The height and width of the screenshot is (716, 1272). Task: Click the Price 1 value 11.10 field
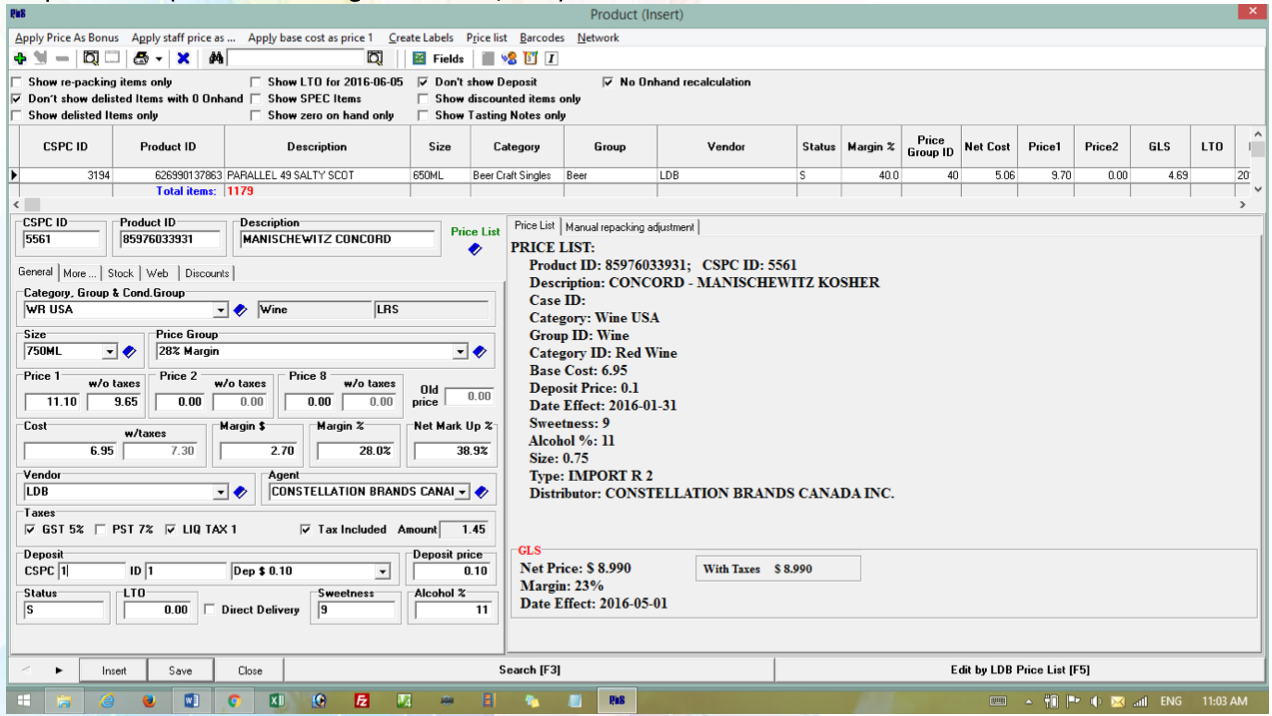(54, 401)
